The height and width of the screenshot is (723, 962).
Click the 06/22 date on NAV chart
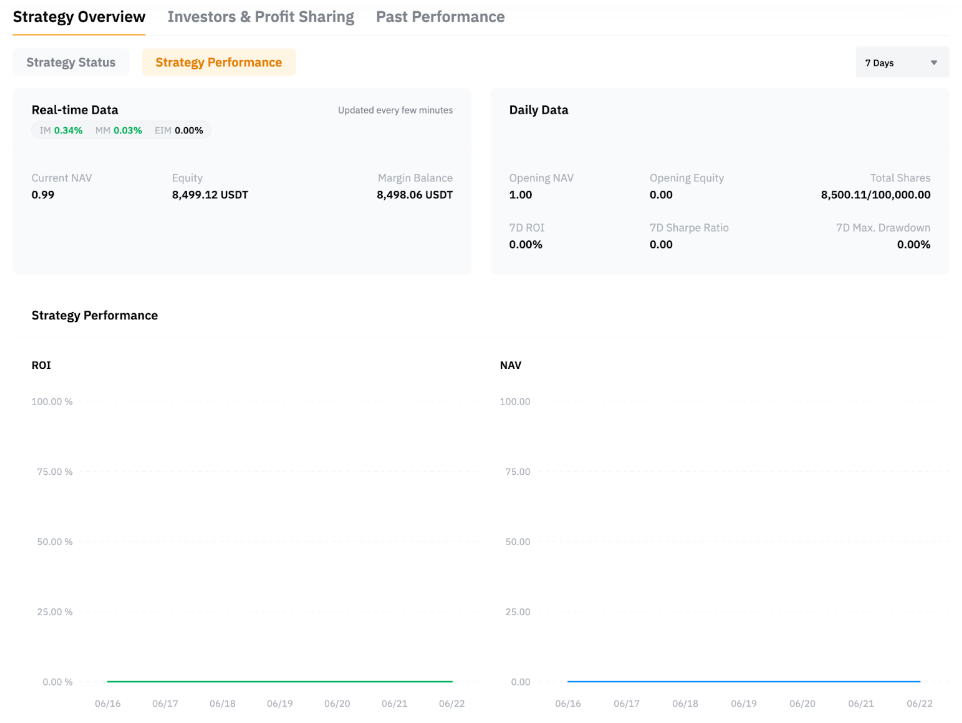(x=919, y=704)
